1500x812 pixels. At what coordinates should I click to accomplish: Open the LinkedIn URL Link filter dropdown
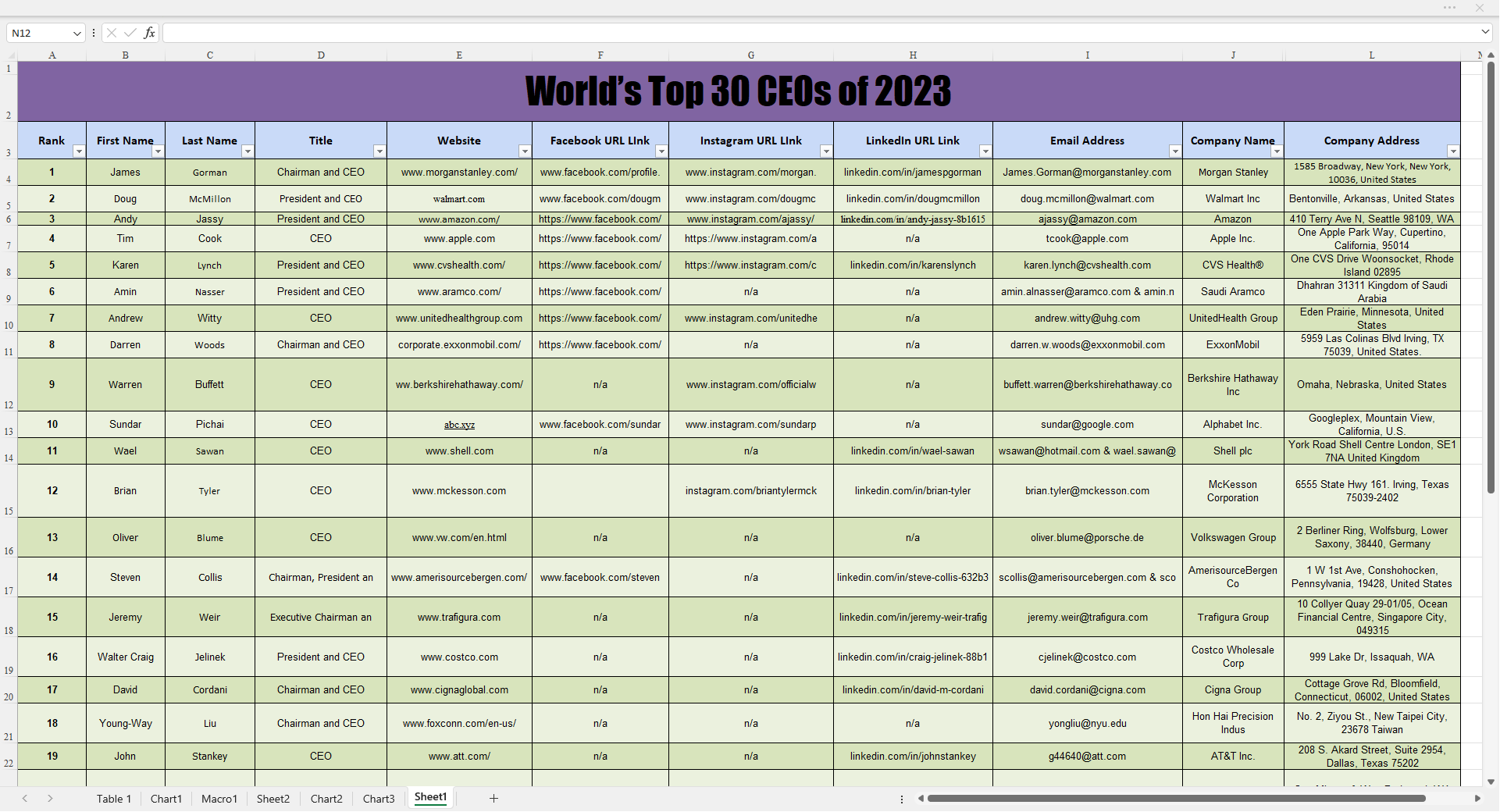(985, 151)
